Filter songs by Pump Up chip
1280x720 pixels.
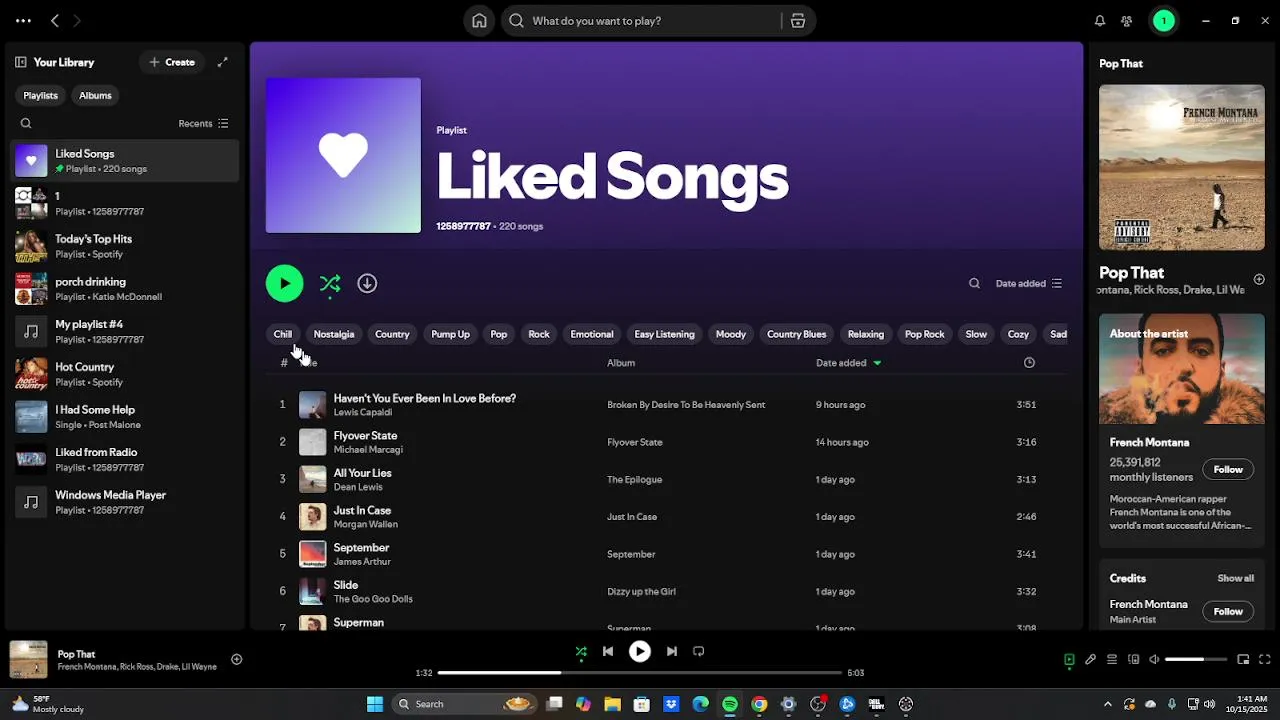pos(450,335)
